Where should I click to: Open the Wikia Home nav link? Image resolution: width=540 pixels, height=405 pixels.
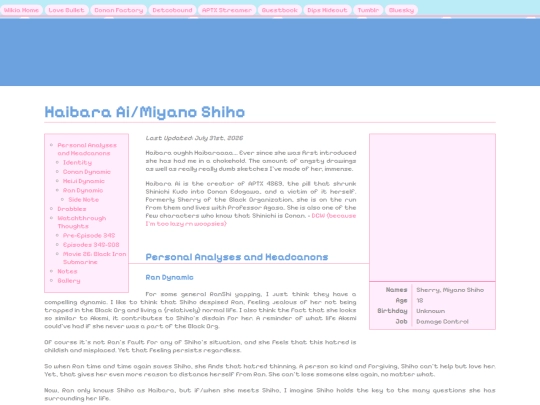[x=21, y=10]
